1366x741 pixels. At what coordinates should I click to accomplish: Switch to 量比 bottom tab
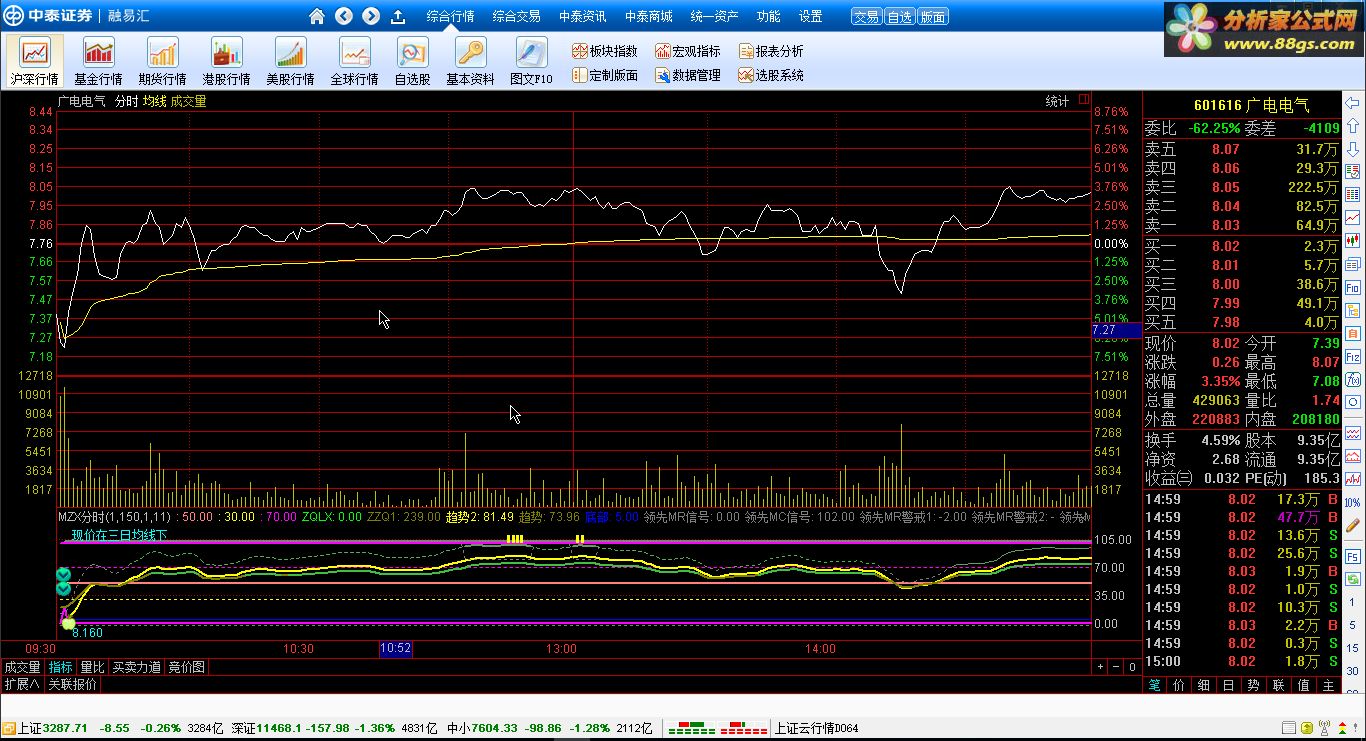[92, 667]
